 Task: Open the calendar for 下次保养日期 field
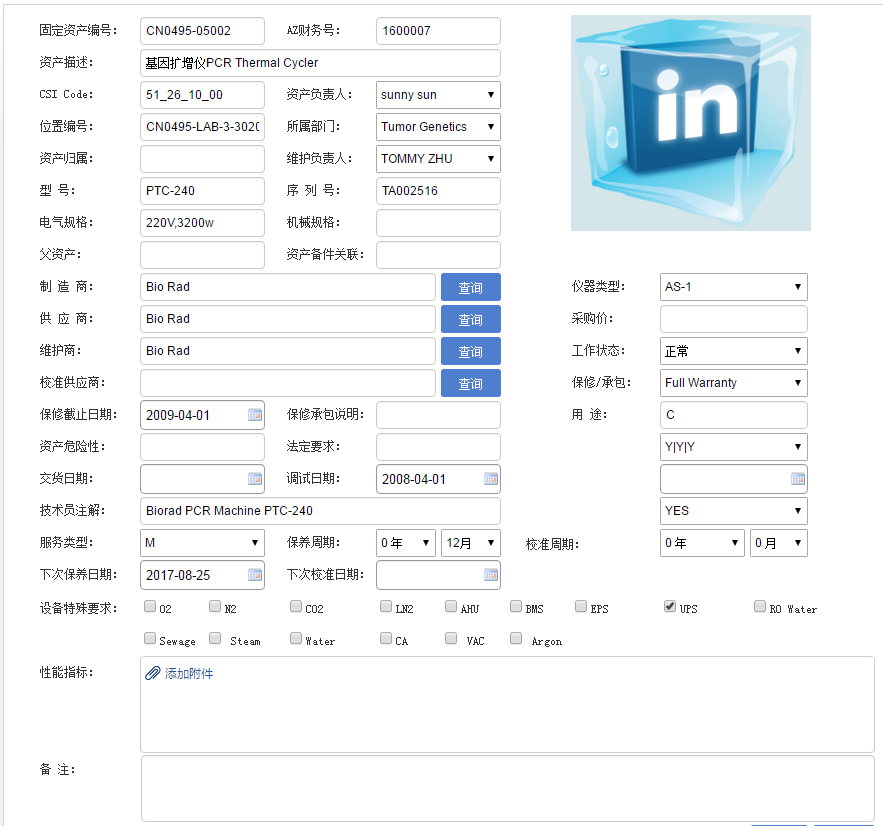point(255,575)
